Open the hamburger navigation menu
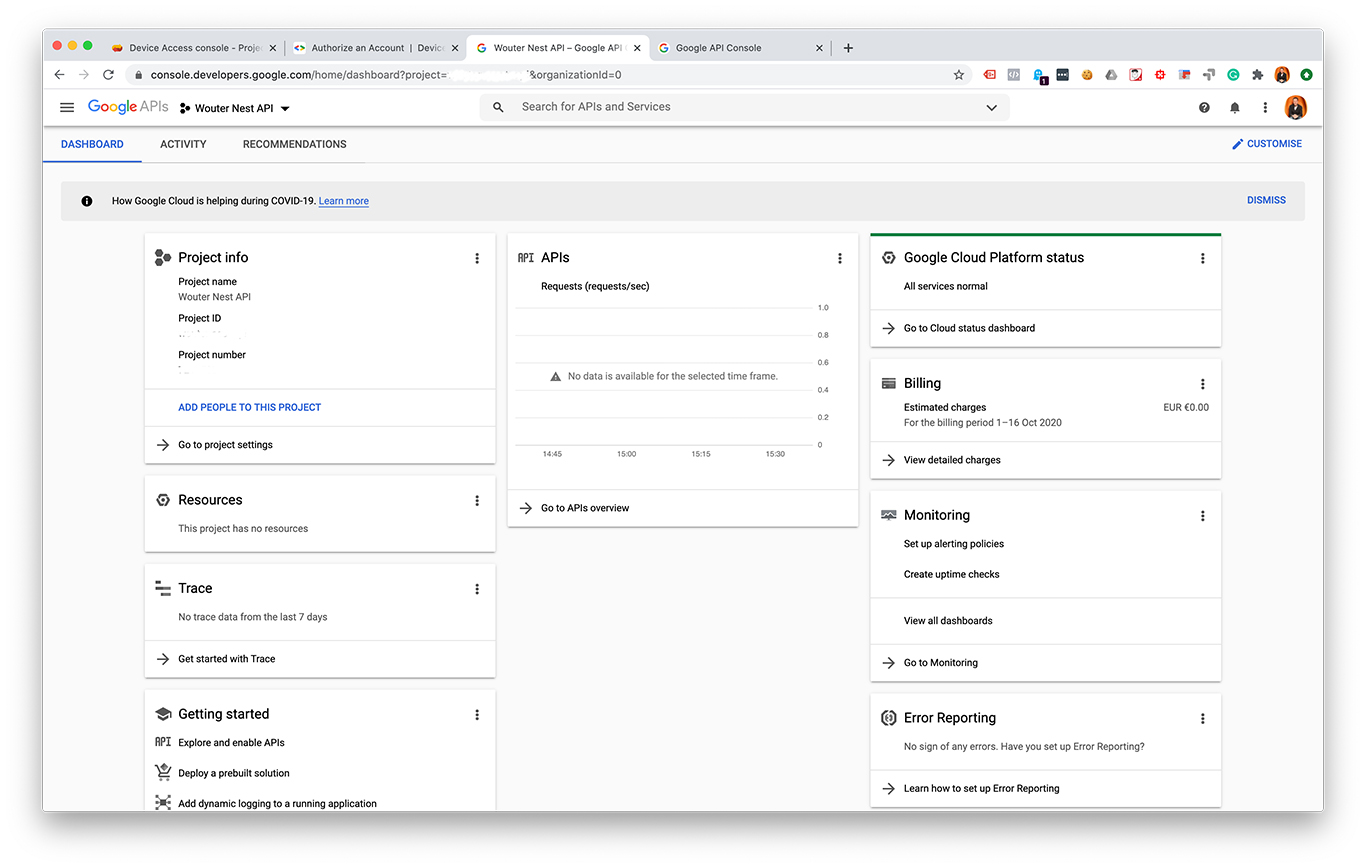Image resolution: width=1366 pixels, height=868 pixels. tap(67, 108)
